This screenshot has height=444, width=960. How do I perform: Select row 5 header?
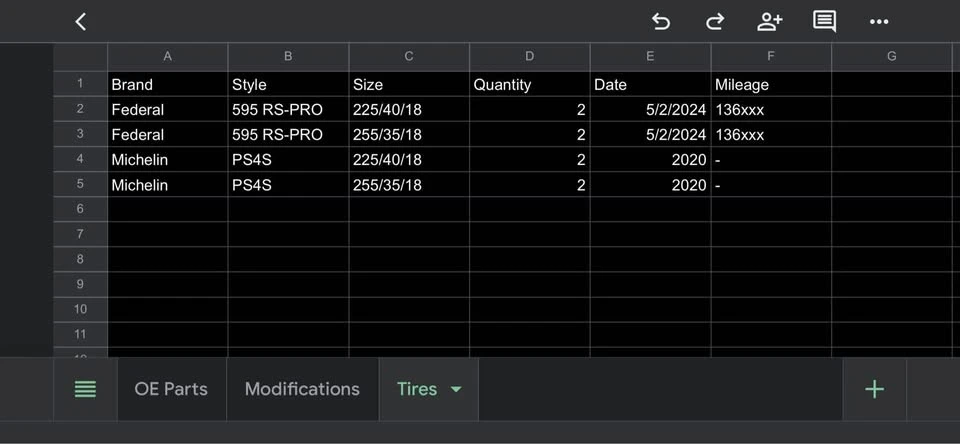(x=80, y=184)
